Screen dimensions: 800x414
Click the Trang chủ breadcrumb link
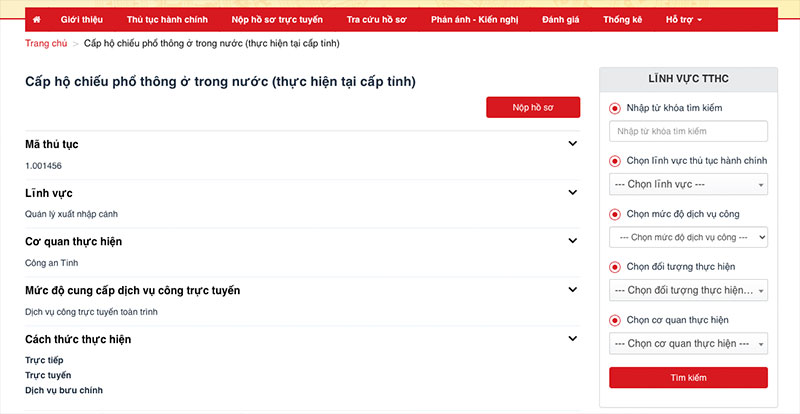click(x=46, y=45)
